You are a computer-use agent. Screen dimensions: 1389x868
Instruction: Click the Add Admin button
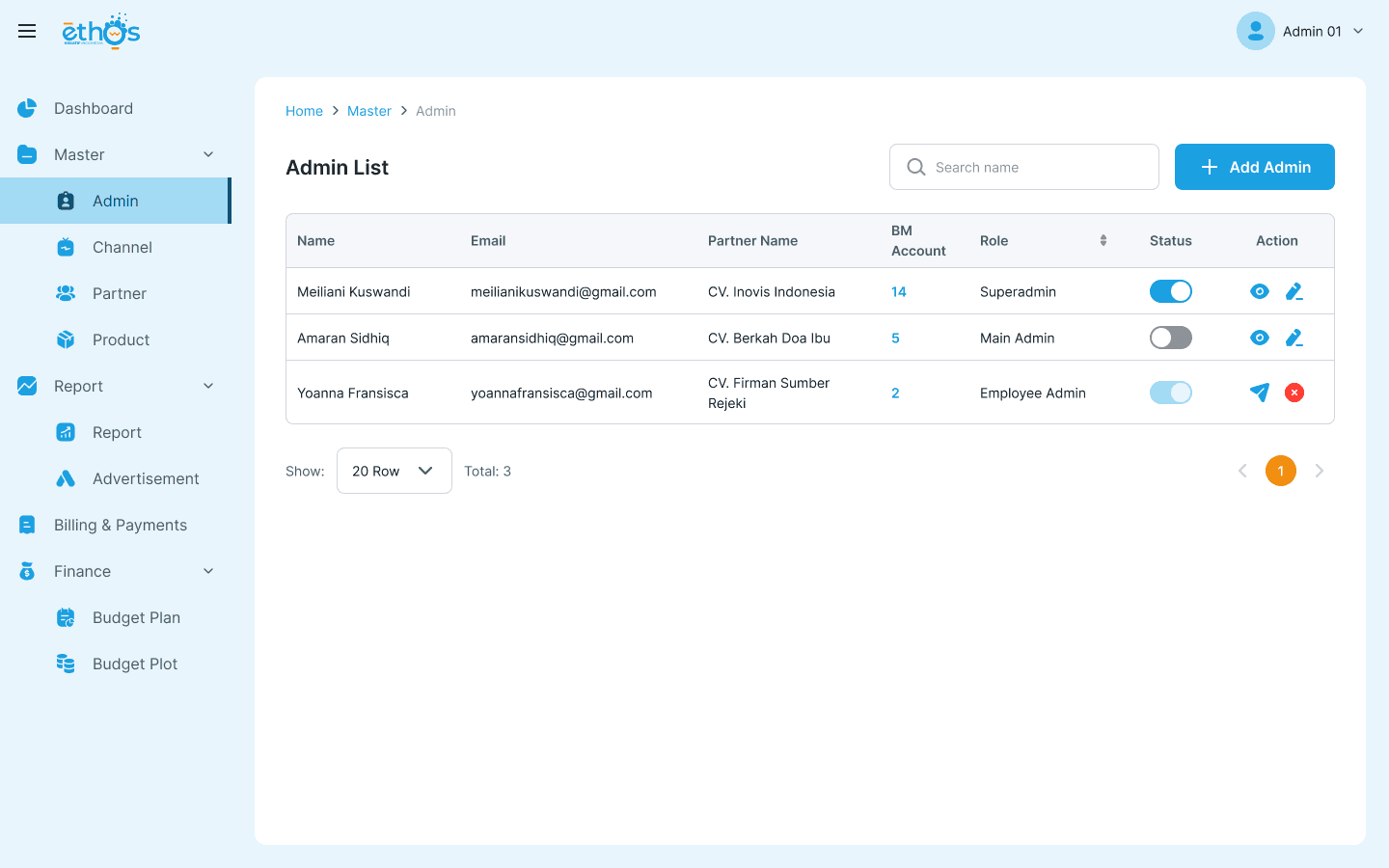coord(1255,167)
